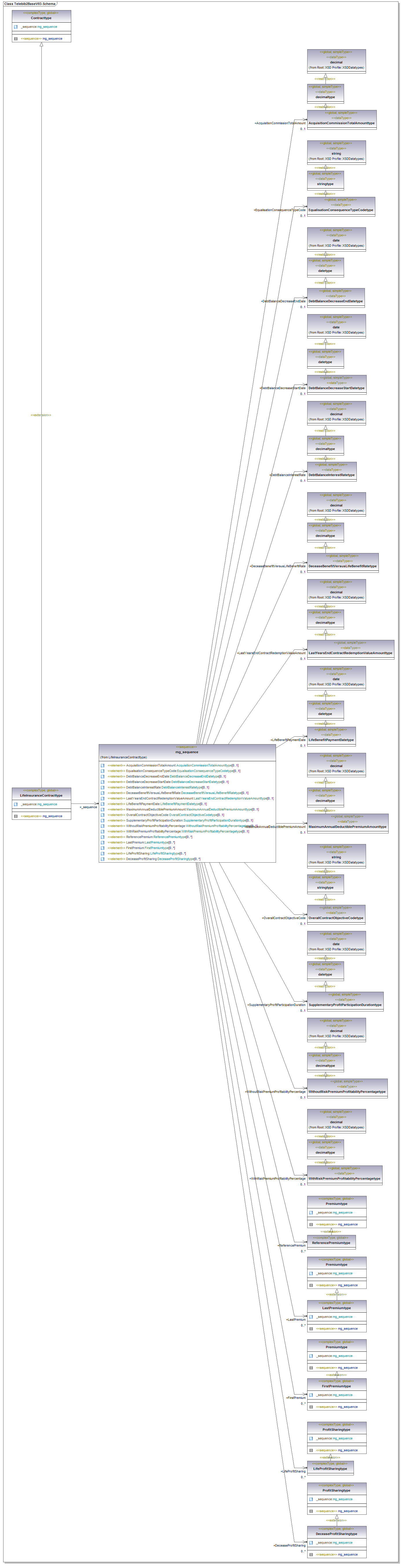Click the sequence operation icon in LifeInsuranceContracttype
Image resolution: width=406 pixels, height=1568 pixels.
pos(16,816)
